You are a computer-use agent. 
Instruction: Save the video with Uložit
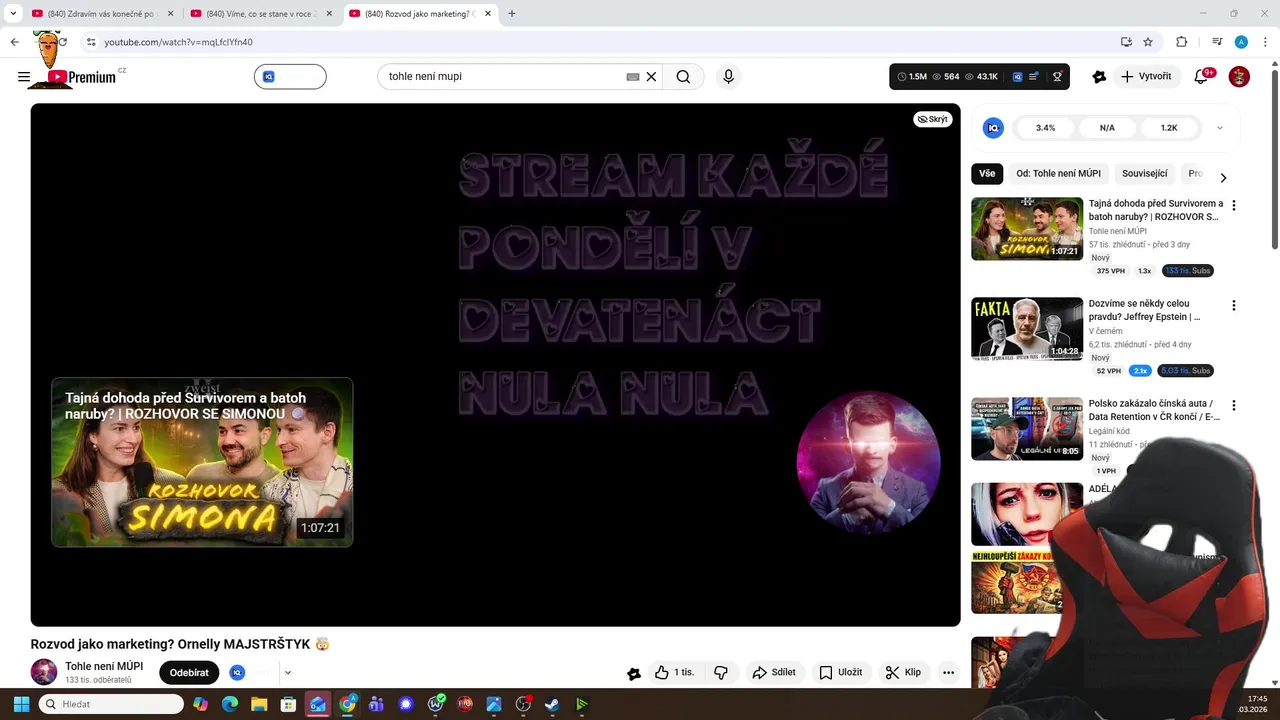(840, 672)
